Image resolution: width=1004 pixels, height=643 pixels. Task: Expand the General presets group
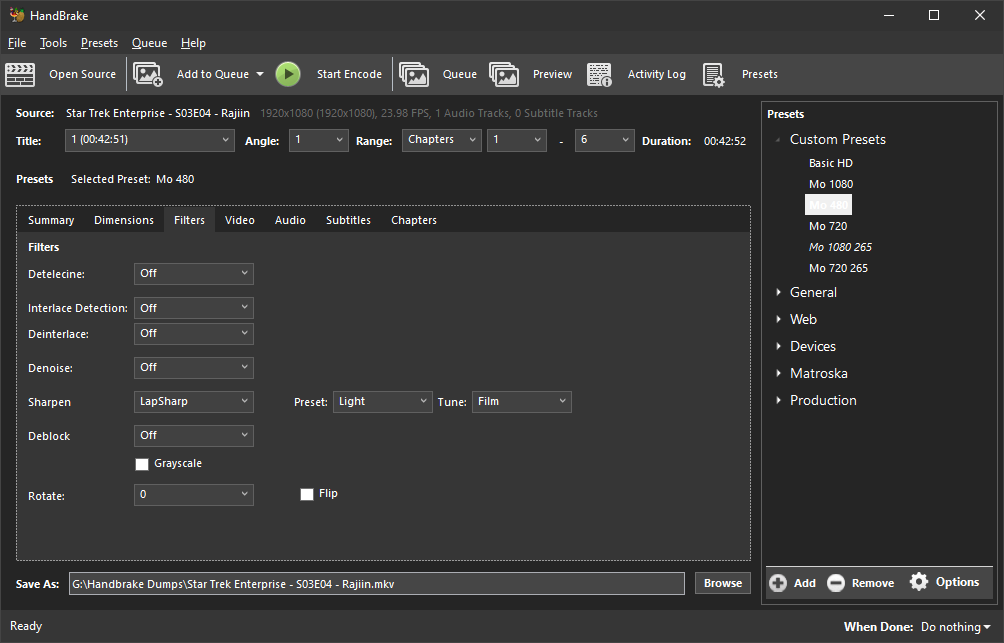[x=780, y=293]
